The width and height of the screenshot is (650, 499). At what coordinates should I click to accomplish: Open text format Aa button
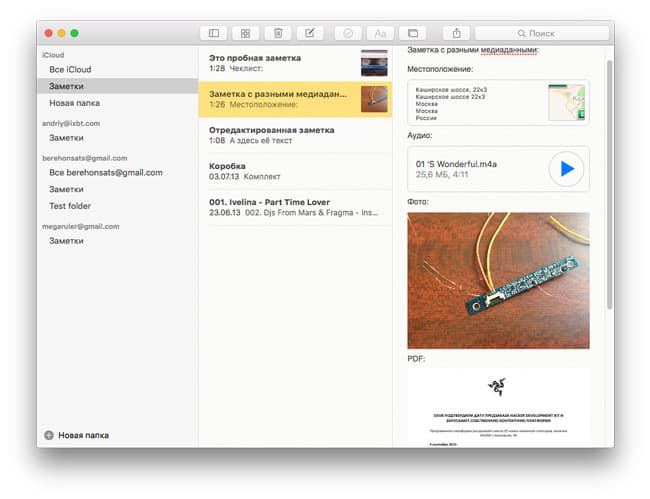(x=380, y=33)
